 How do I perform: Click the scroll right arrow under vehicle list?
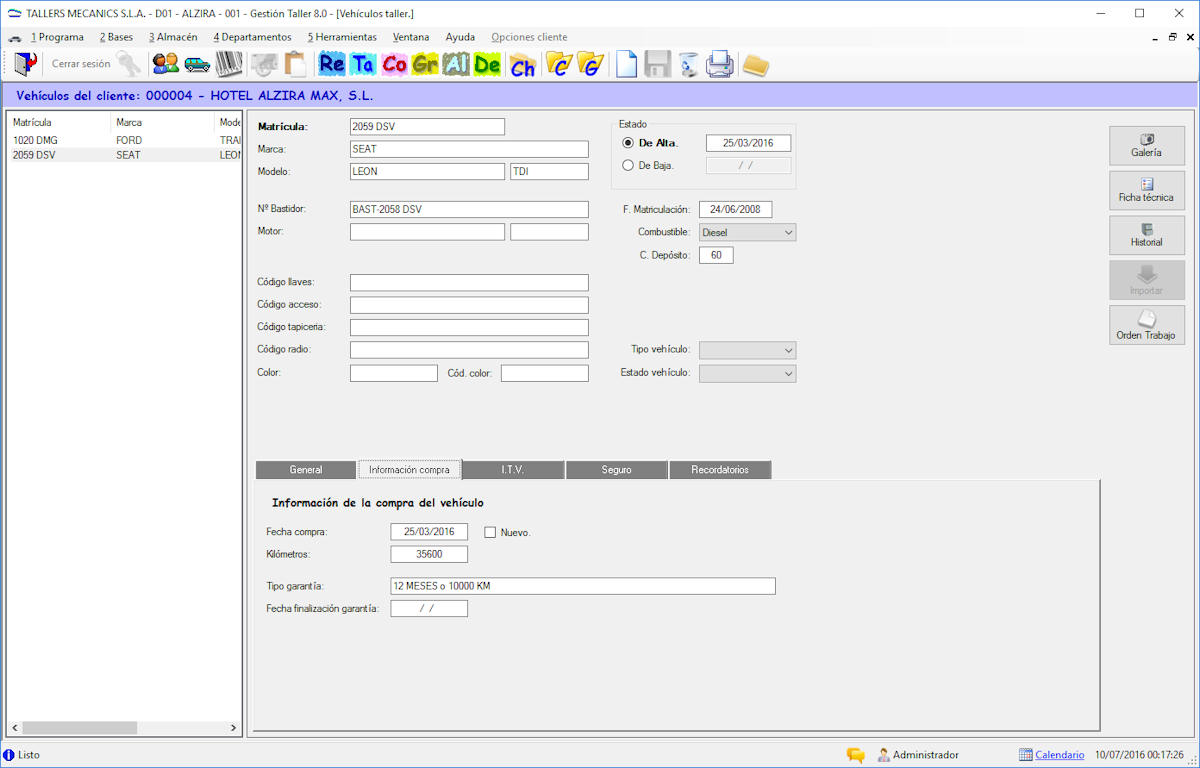(x=234, y=728)
